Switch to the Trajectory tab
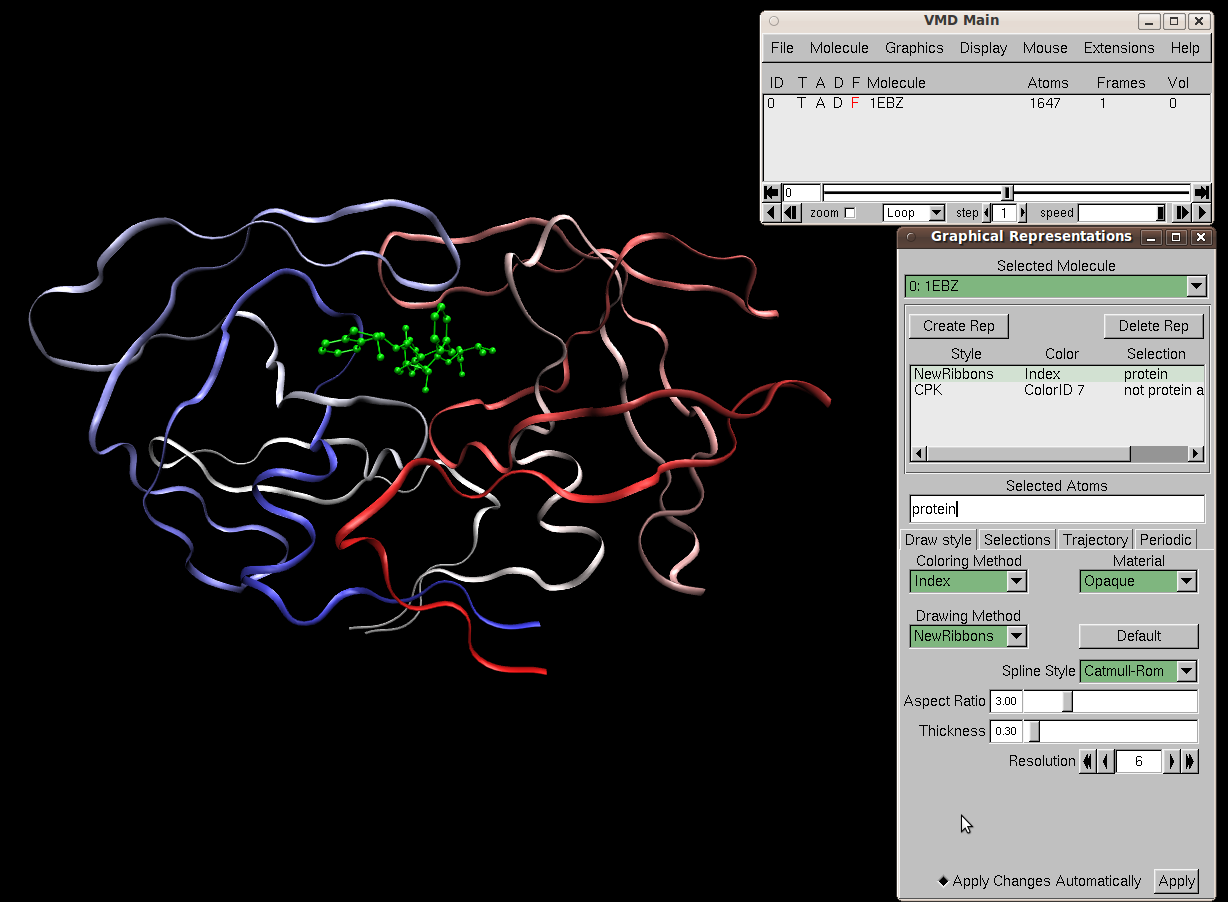This screenshot has width=1228, height=902. [x=1095, y=539]
